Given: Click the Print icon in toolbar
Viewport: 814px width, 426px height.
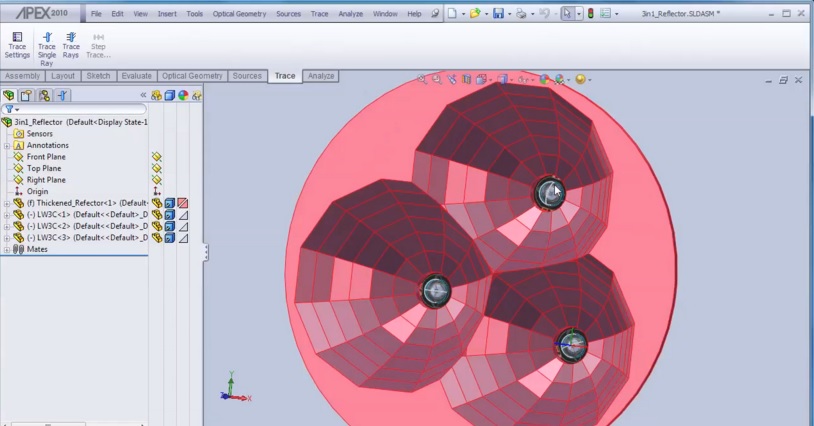Looking at the screenshot, I should [x=520, y=14].
